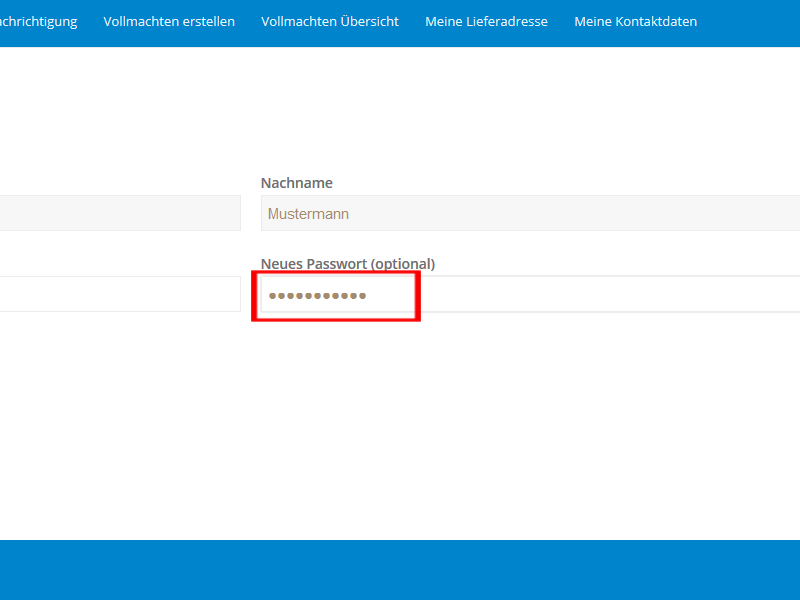Screen dimensions: 800x600
Task: Click the Nachname label text
Action: click(296, 183)
